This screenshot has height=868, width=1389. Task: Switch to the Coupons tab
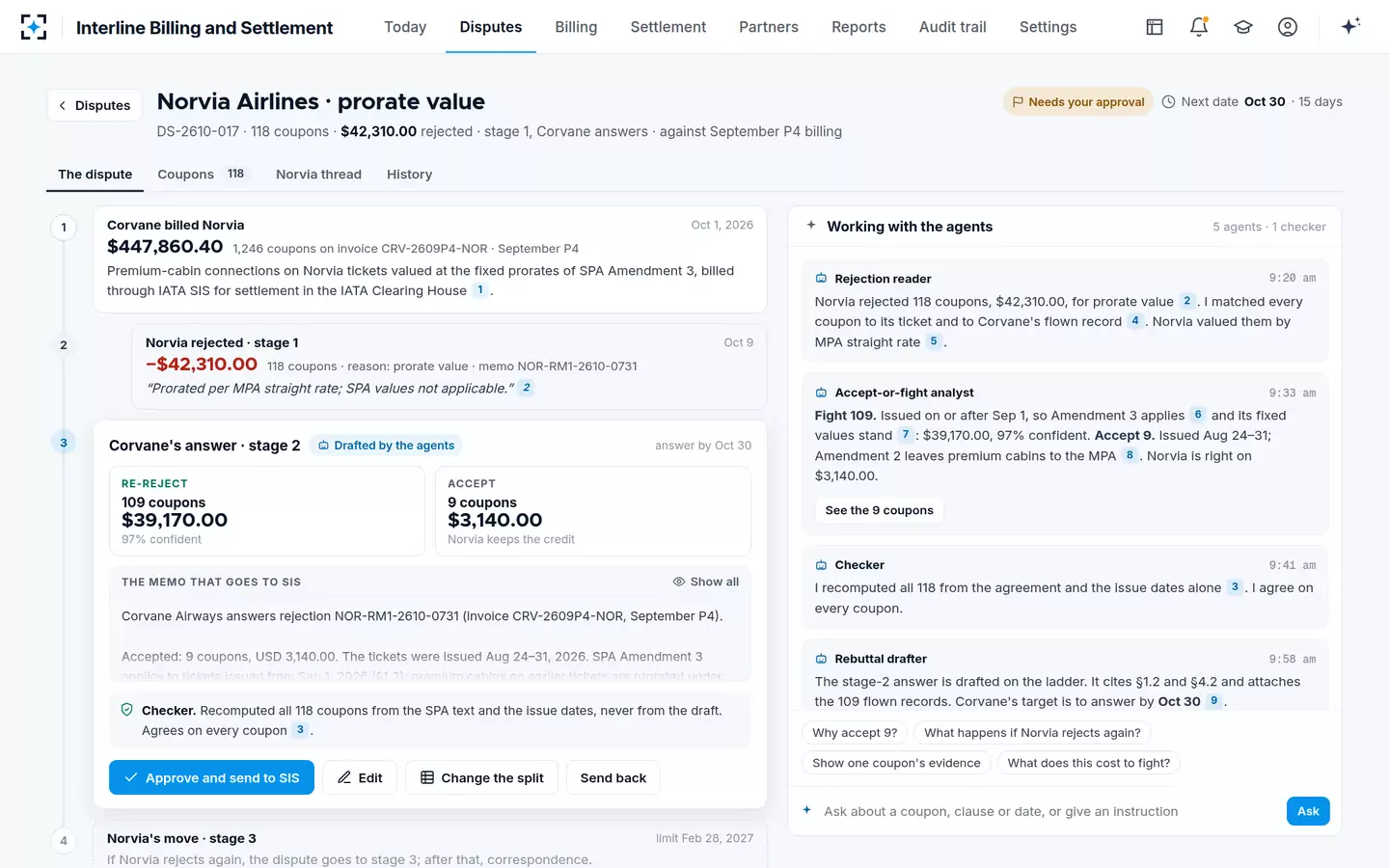(x=202, y=175)
